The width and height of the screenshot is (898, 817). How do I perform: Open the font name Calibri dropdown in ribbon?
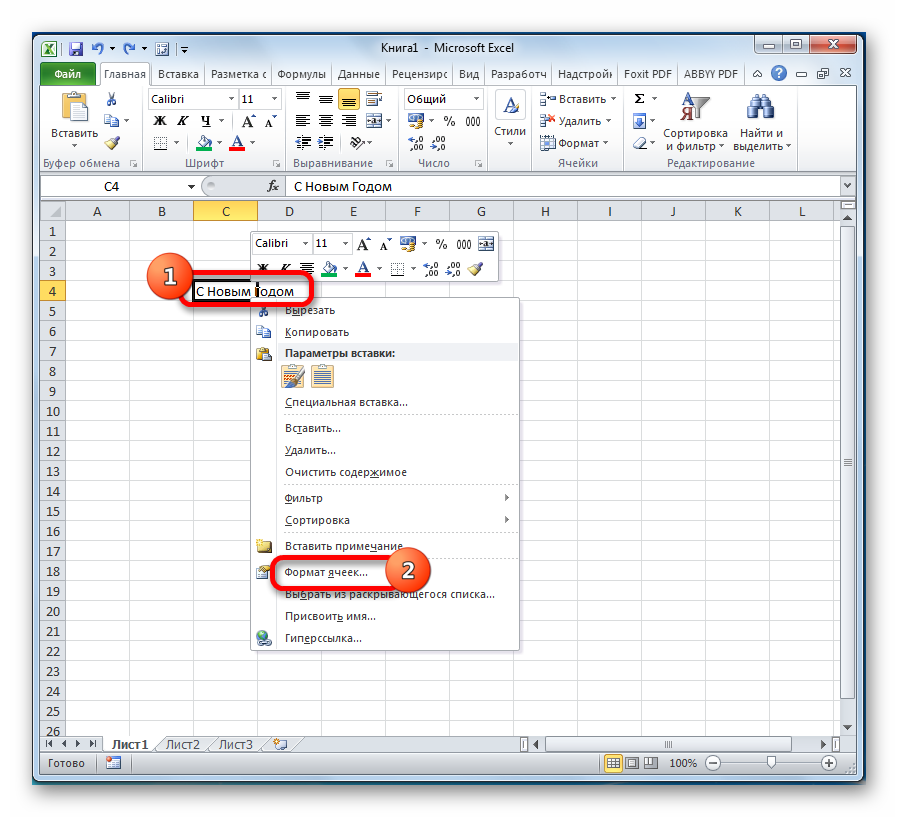[x=231, y=99]
